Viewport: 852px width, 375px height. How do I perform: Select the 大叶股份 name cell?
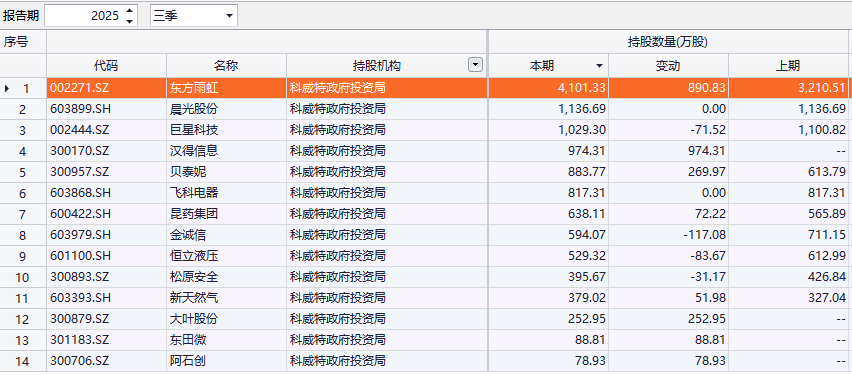(x=226, y=319)
